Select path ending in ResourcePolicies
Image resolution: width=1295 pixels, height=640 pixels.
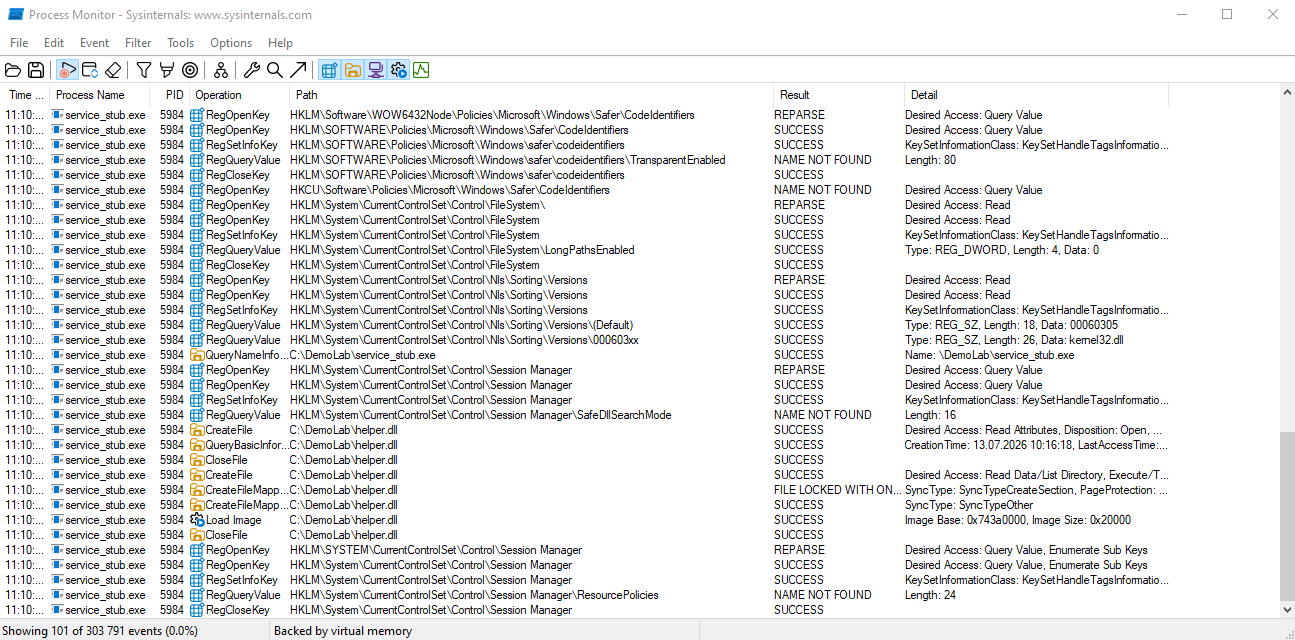point(474,595)
